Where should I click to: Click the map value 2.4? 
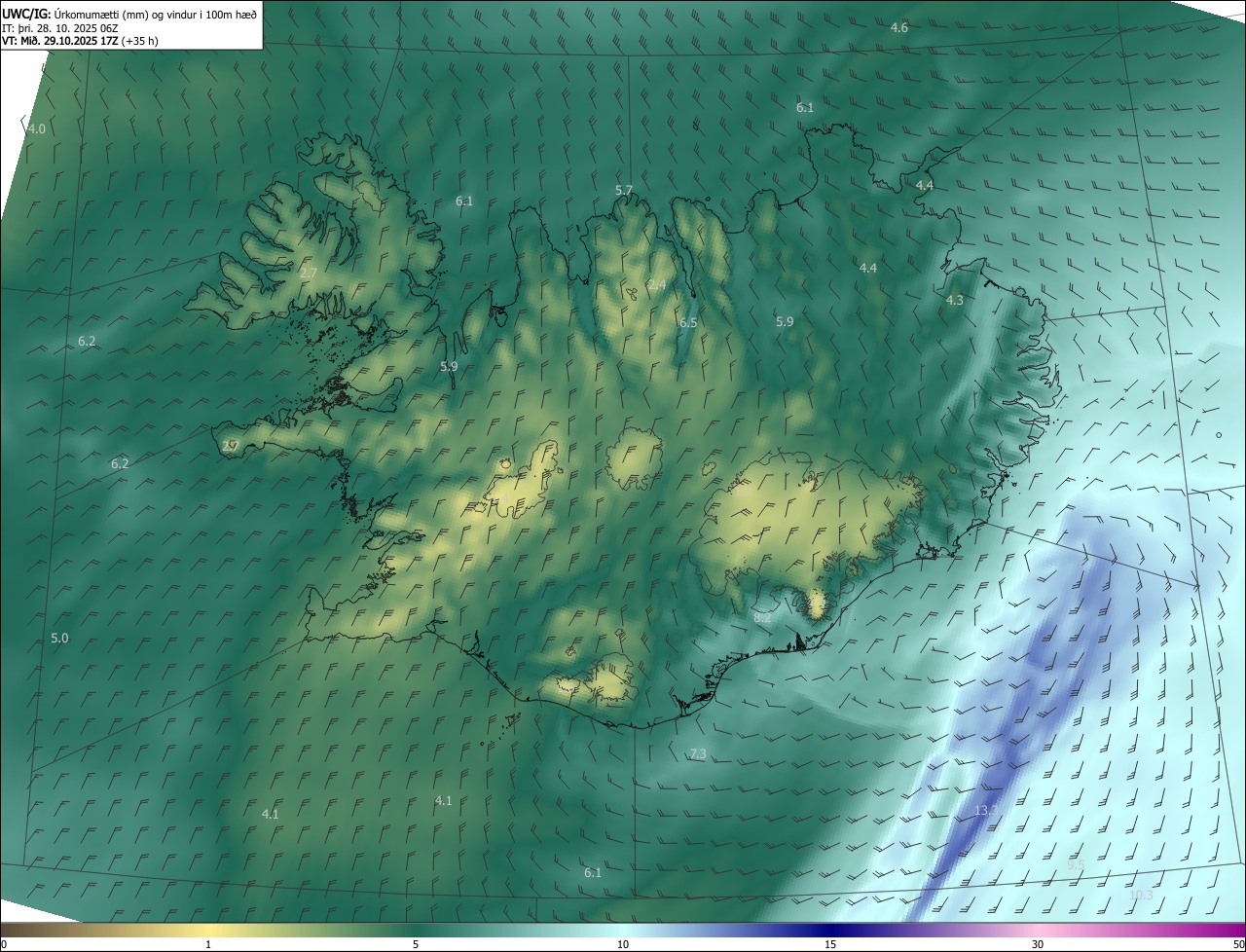[657, 284]
